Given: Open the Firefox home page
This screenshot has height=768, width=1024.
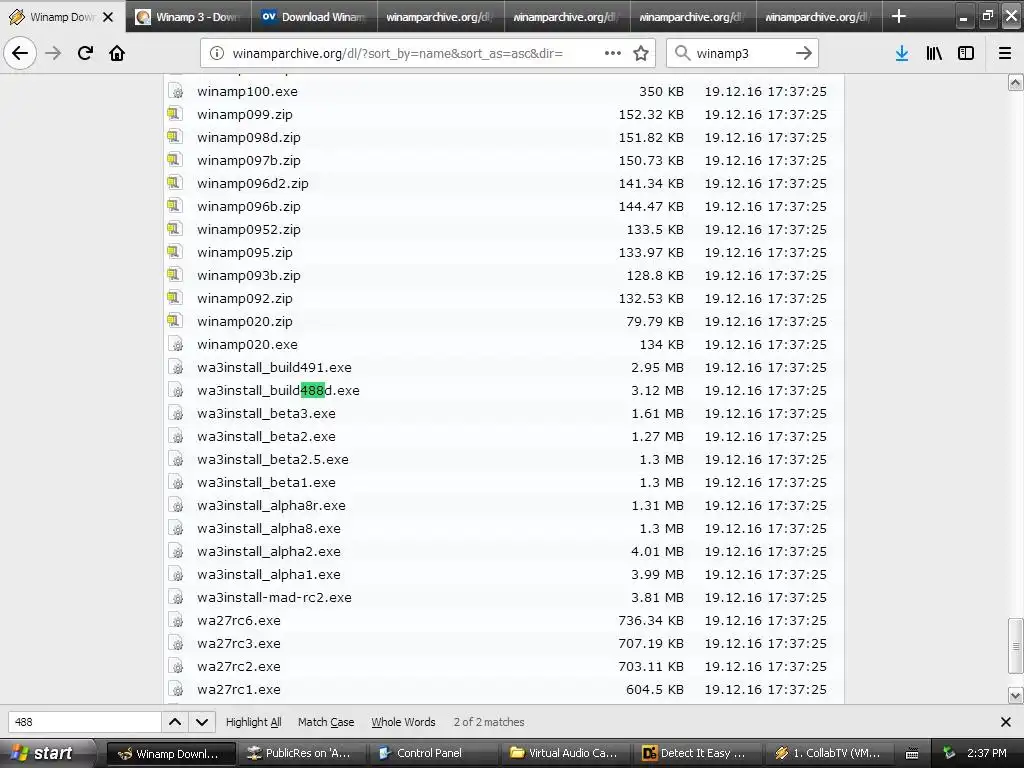Looking at the screenshot, I should [x=117, y=53].
